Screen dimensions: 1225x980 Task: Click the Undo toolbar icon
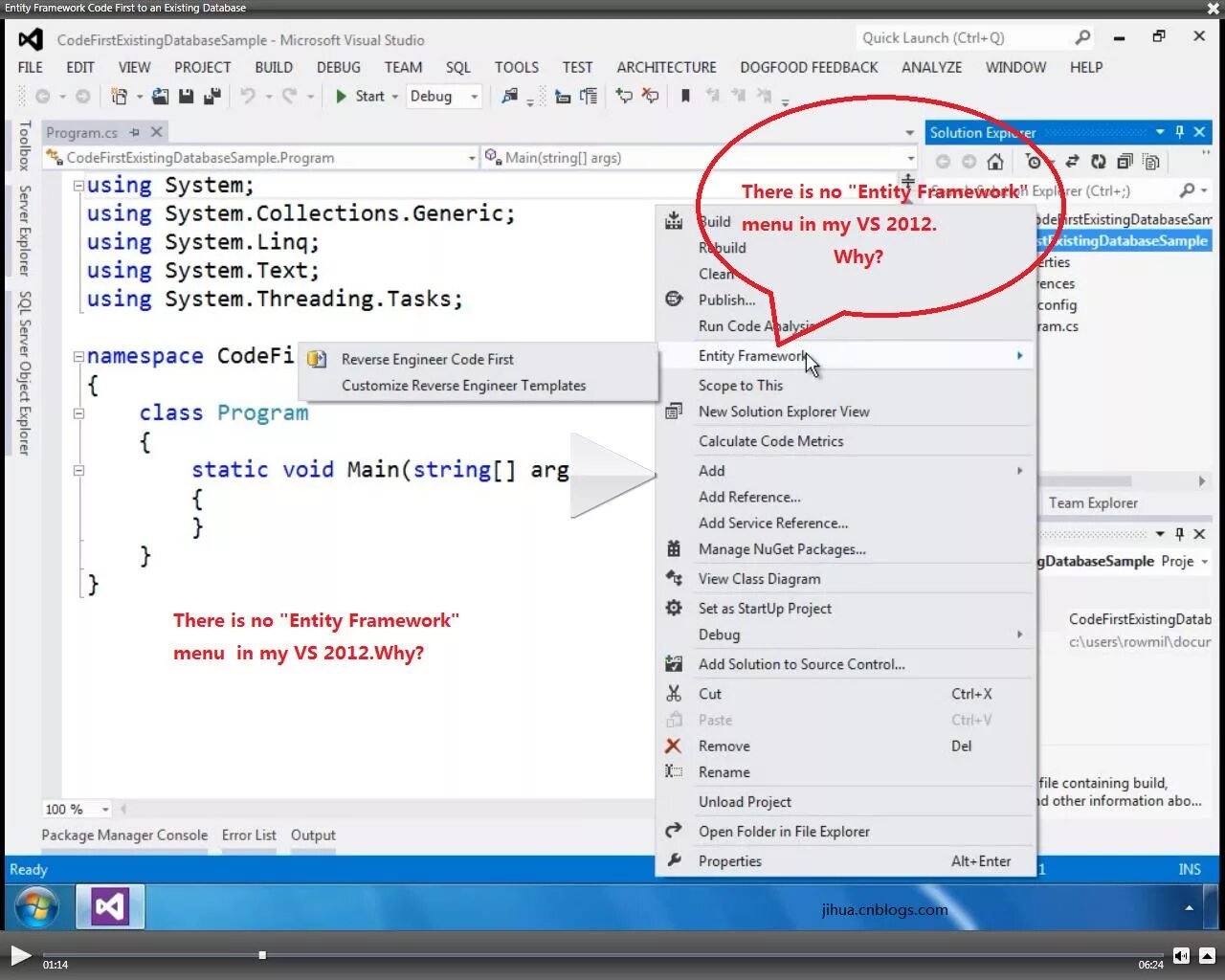pyautogui.click(x=248, y=96)
